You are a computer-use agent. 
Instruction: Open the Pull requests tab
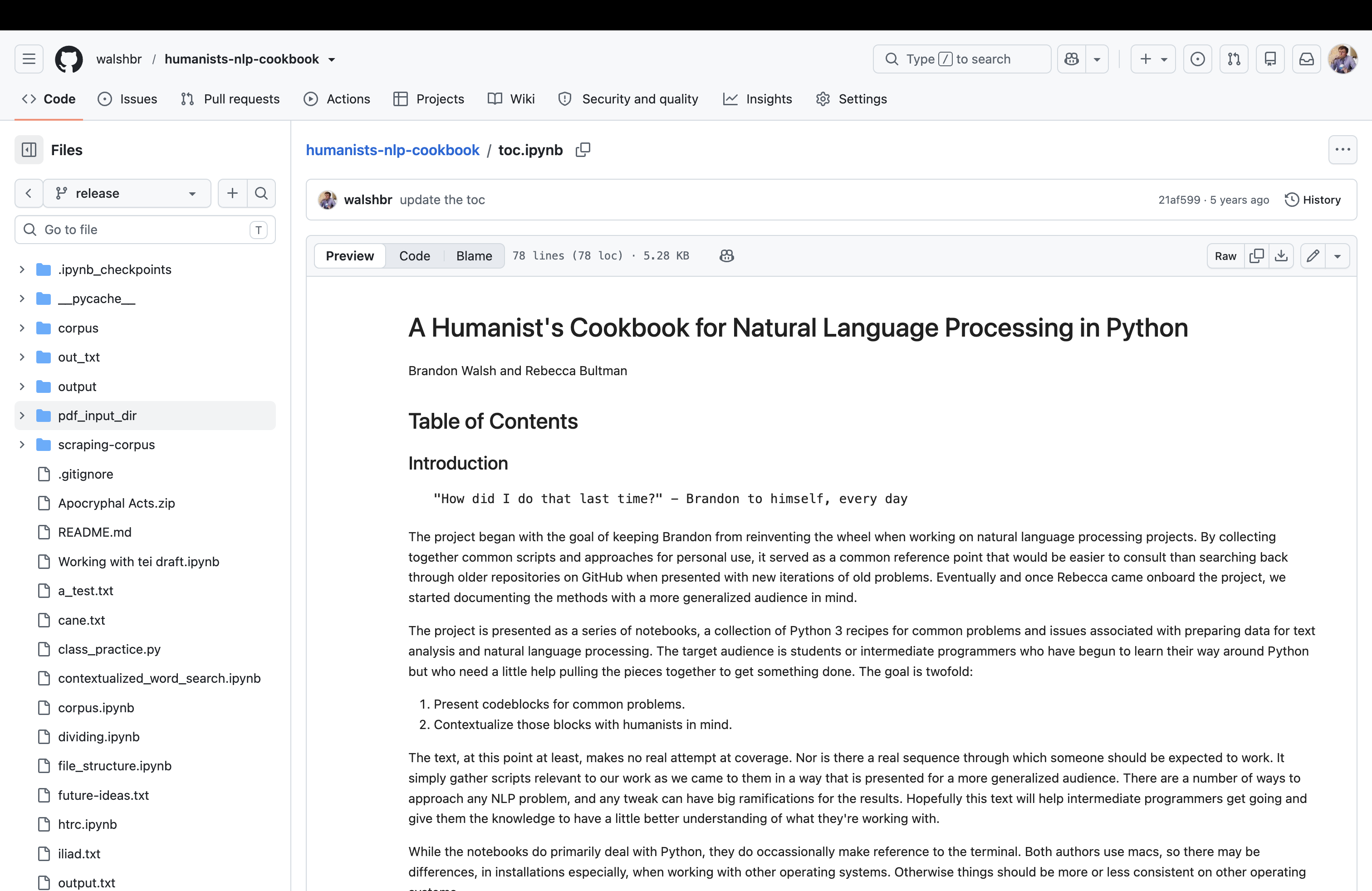[230, 99]
